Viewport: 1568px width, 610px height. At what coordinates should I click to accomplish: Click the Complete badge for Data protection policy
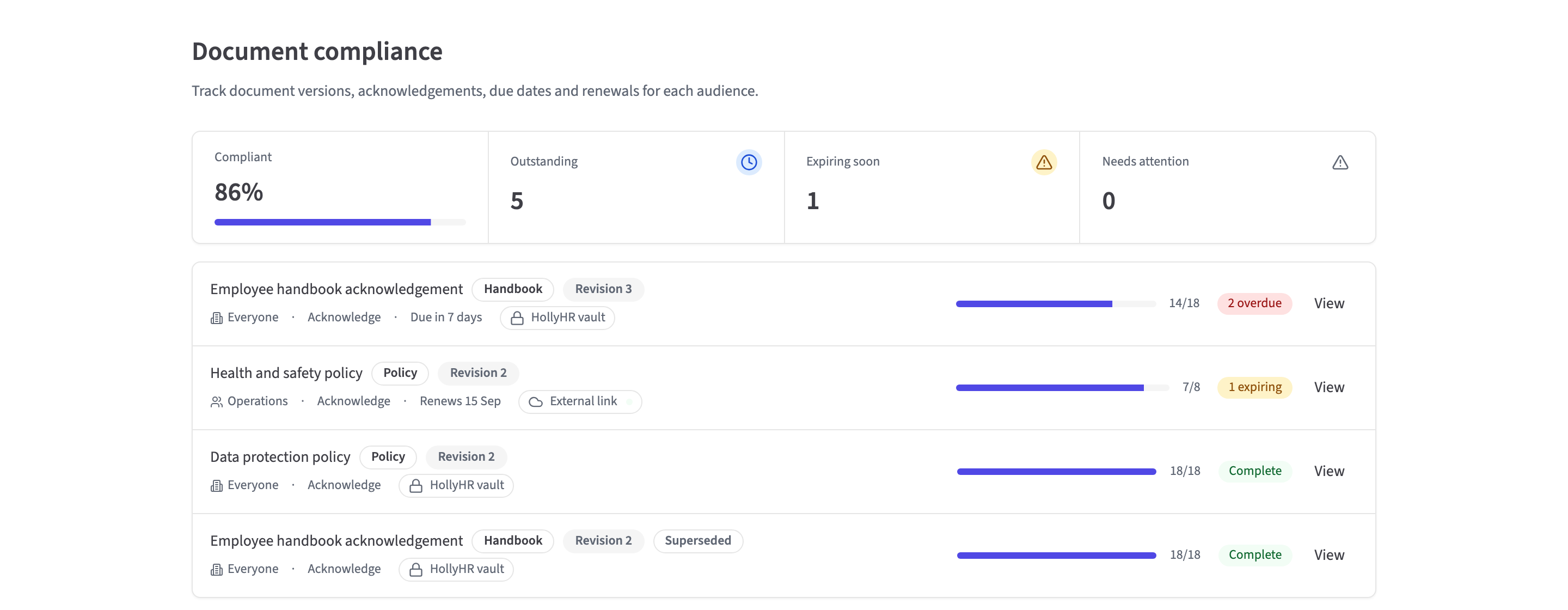1254,471
